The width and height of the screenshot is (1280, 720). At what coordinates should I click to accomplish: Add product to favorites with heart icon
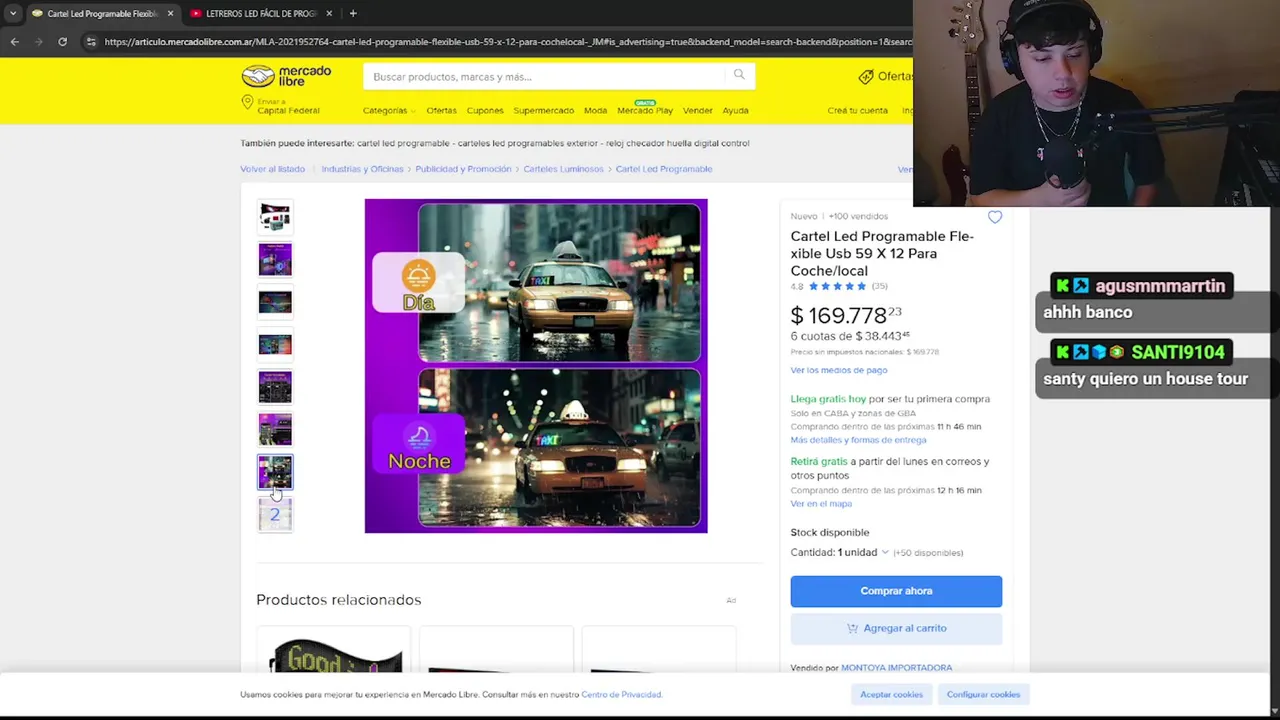[x=995, y=217]
